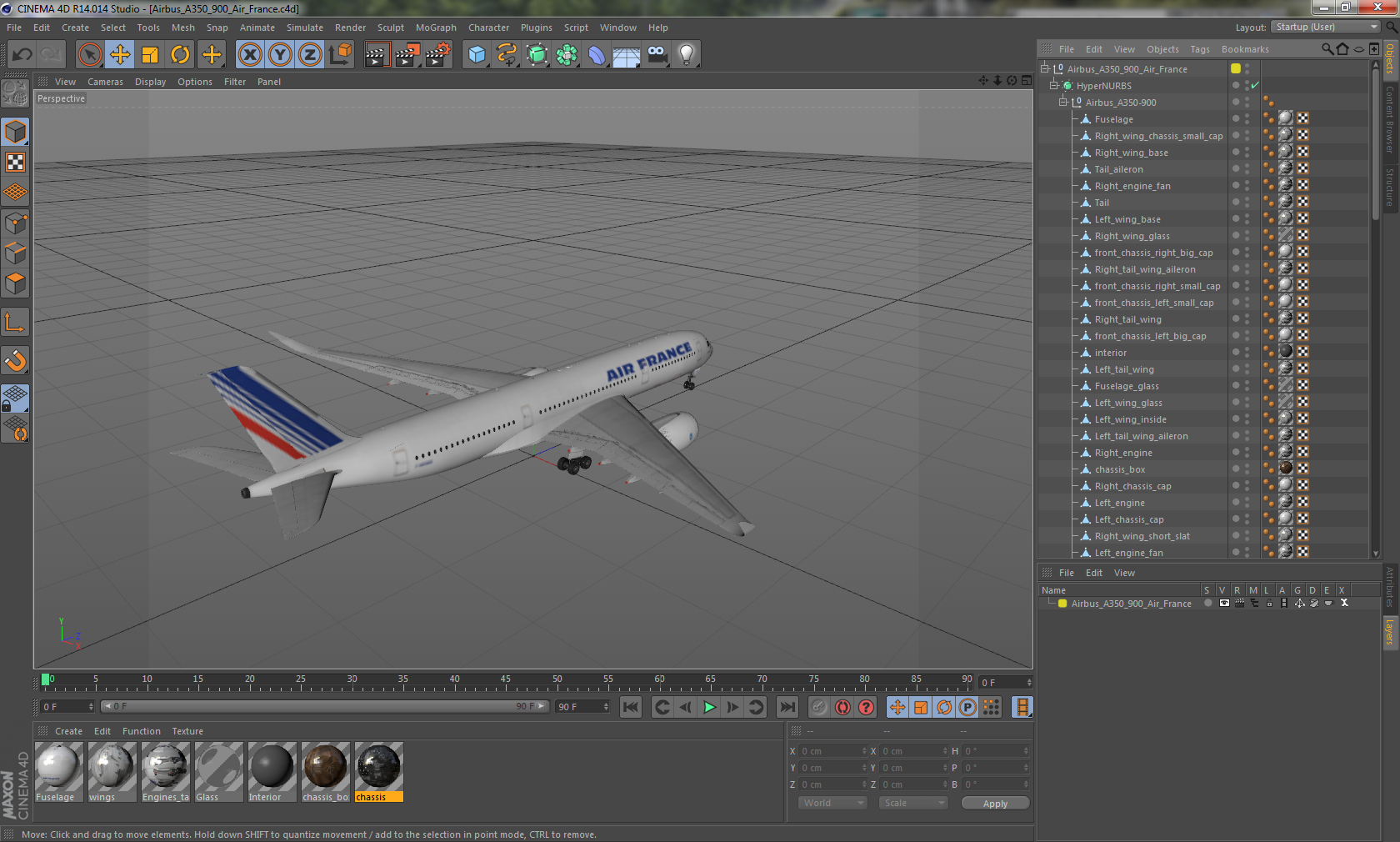Collapse the HyperNURBS tree node
1400x842 pixels.
[1054, 85]
